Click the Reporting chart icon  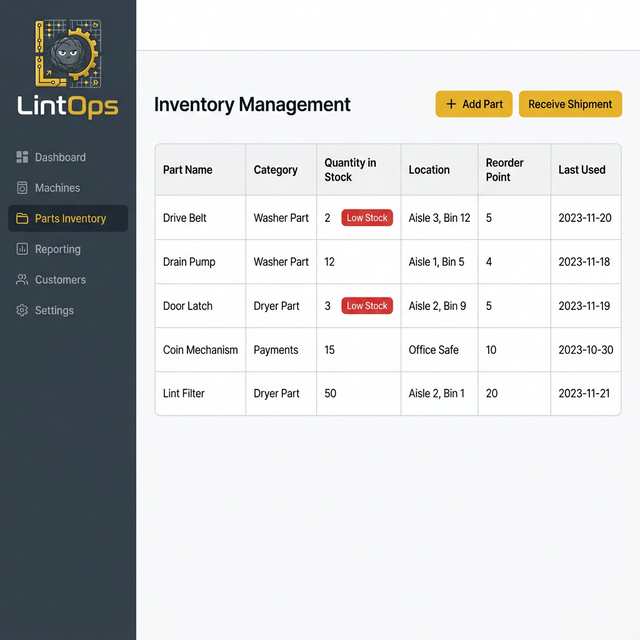[x=22, y=249]
